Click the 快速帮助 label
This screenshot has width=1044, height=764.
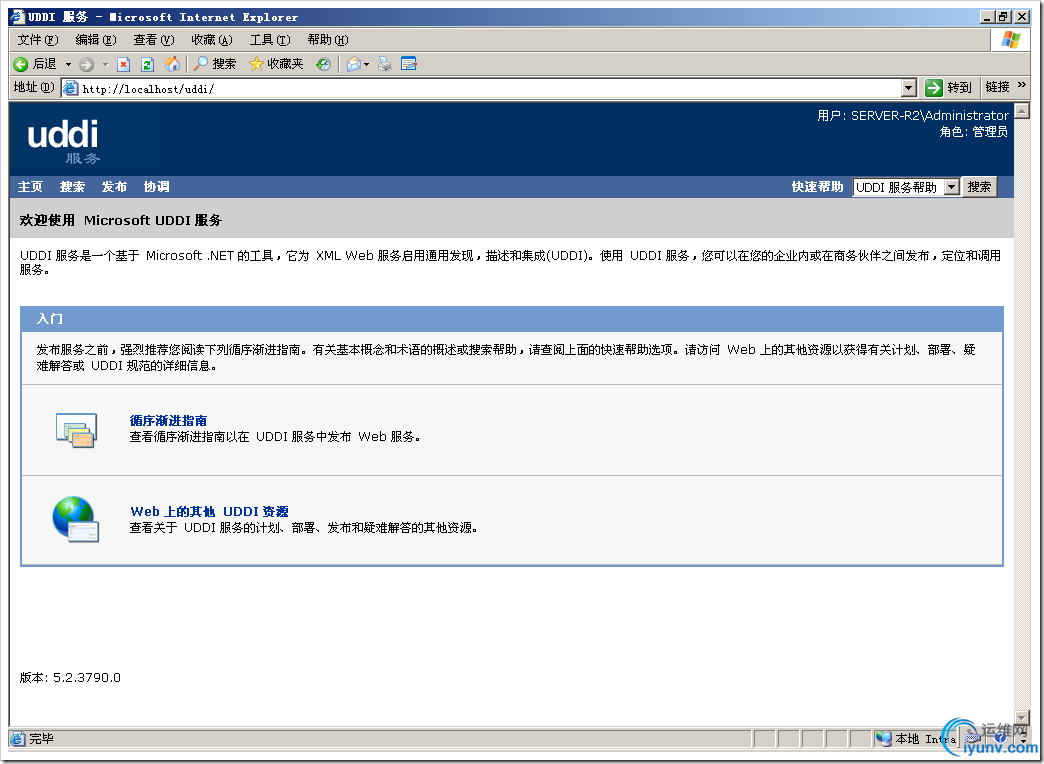click(x=817, y=187)
